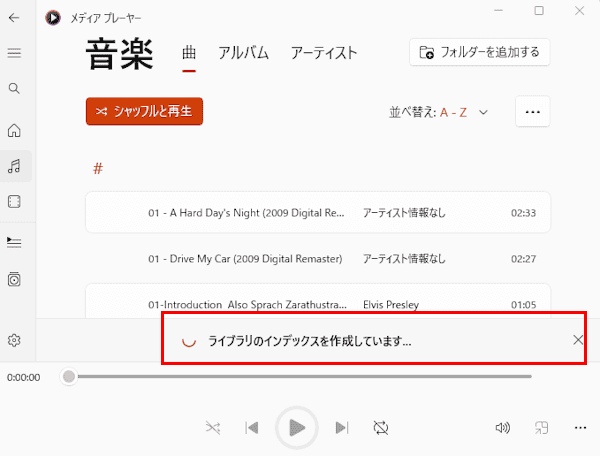600x456 pixels.
Task: Click duration 02:33 in first row
Action: point(523,213)
